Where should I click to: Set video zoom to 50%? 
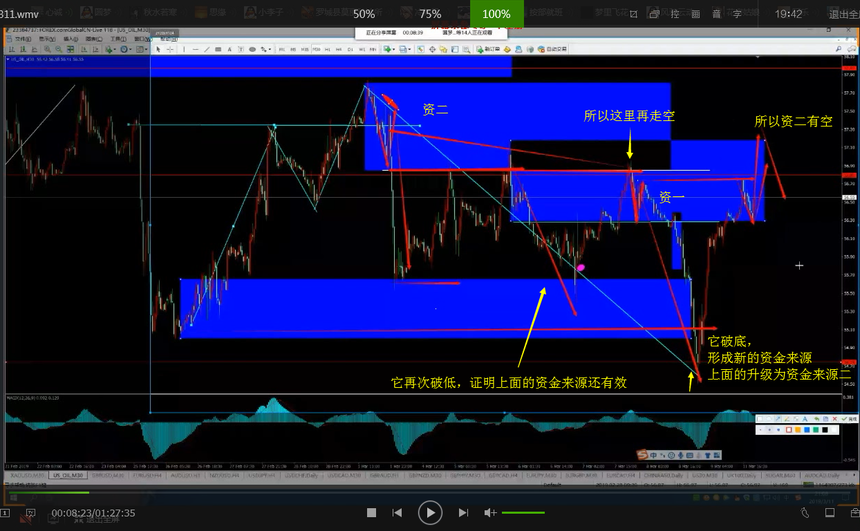[364, 14]
